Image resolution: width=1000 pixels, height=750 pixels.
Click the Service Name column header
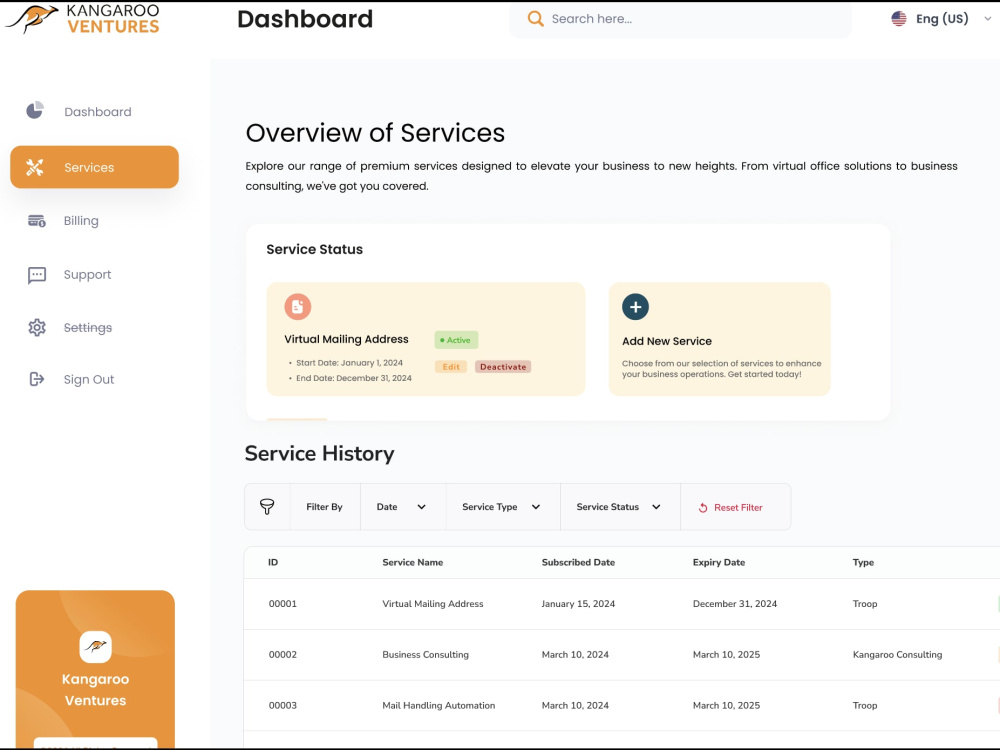pos(413,562)
